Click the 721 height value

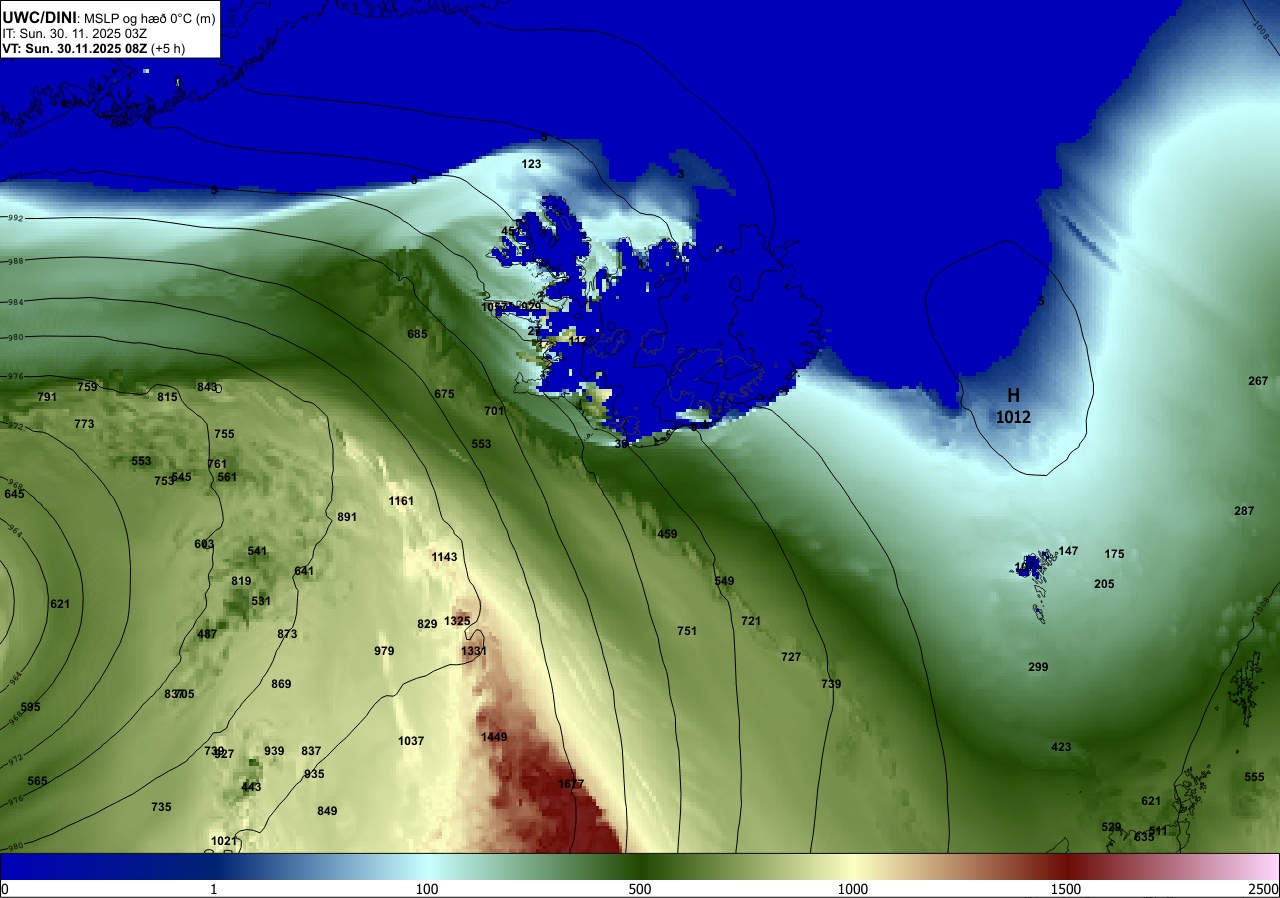pyautogui.click(x=751, y=621)
